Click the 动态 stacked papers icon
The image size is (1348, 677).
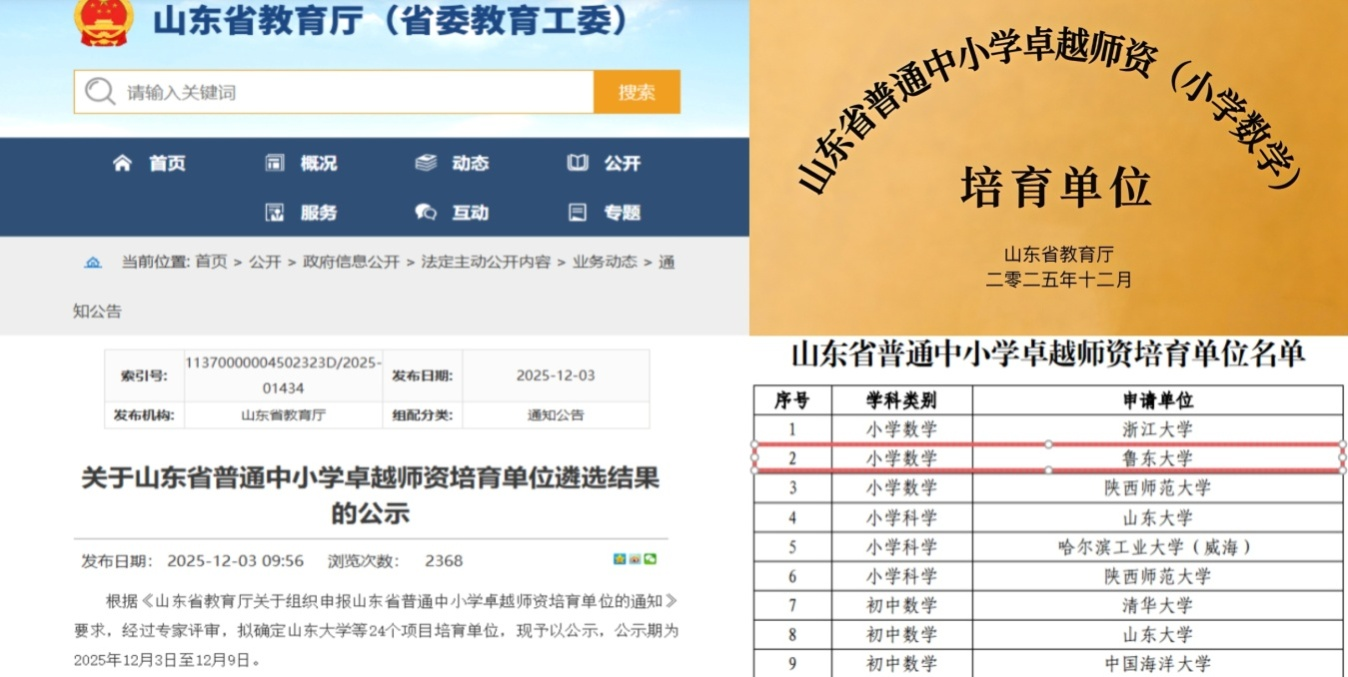click(x=426, y=163)
